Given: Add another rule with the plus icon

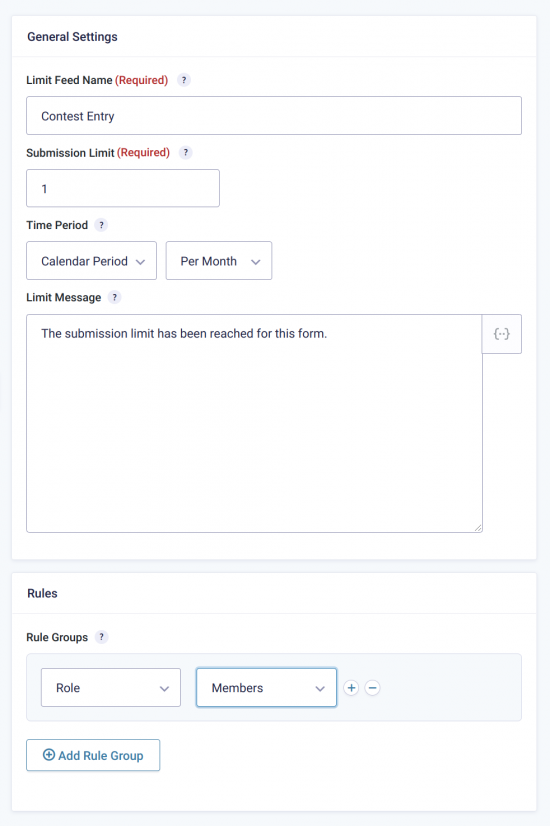Looking at the screenshot, I should click(x=351, y=687).
